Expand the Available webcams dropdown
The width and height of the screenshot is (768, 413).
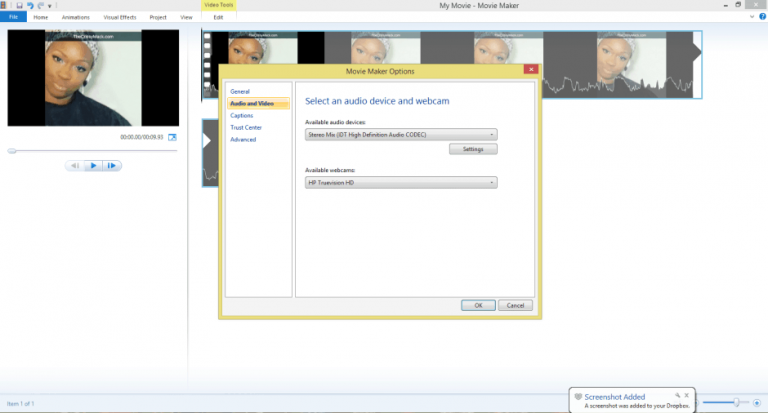coord(401,182)
